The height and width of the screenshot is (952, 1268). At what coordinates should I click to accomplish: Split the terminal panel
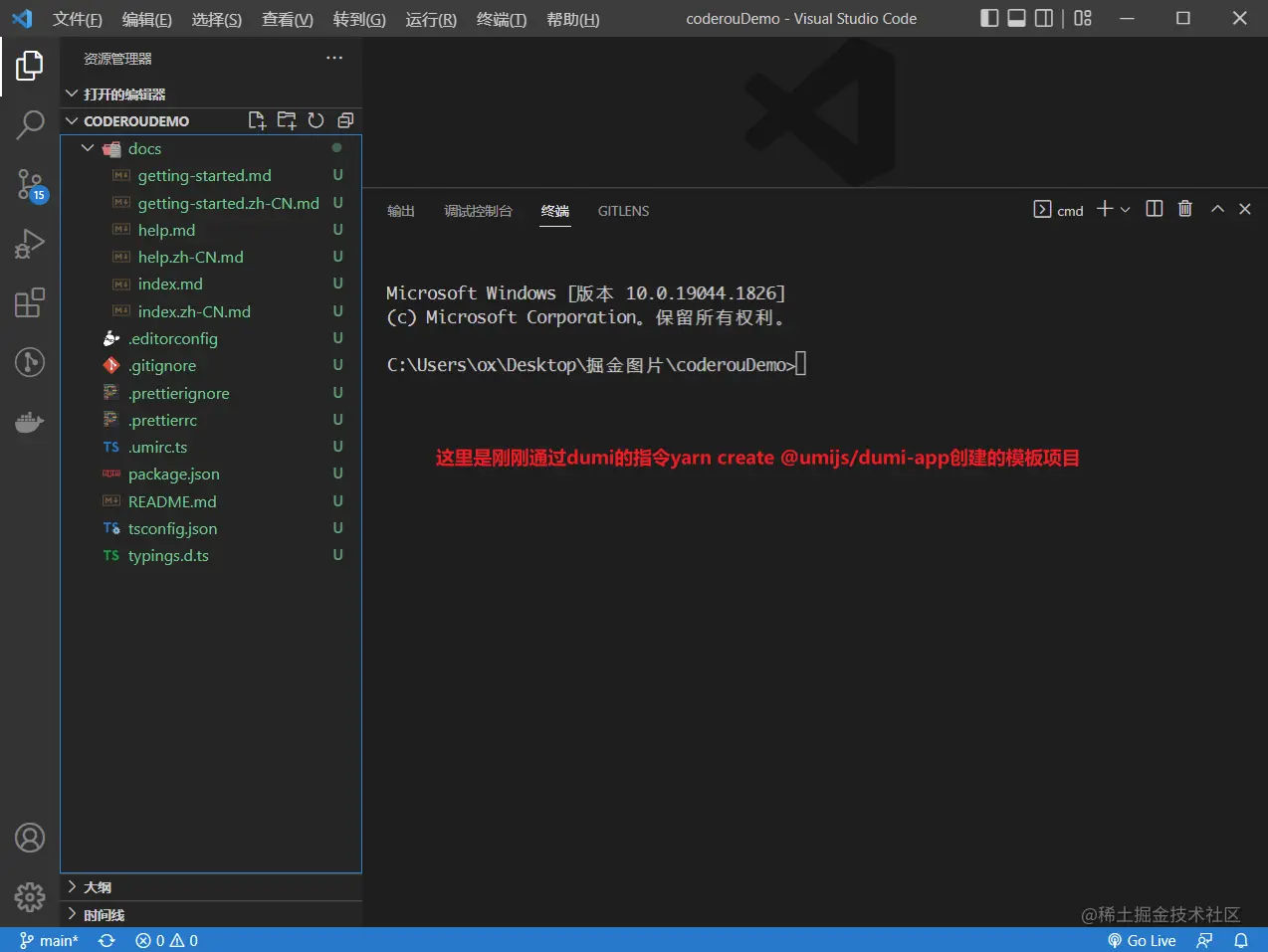[1155, 209]
